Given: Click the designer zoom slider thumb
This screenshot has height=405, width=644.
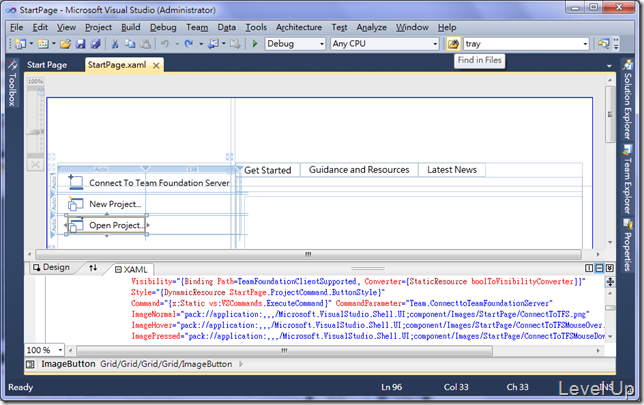Looking at the screenshot, I should click(35, 132).
